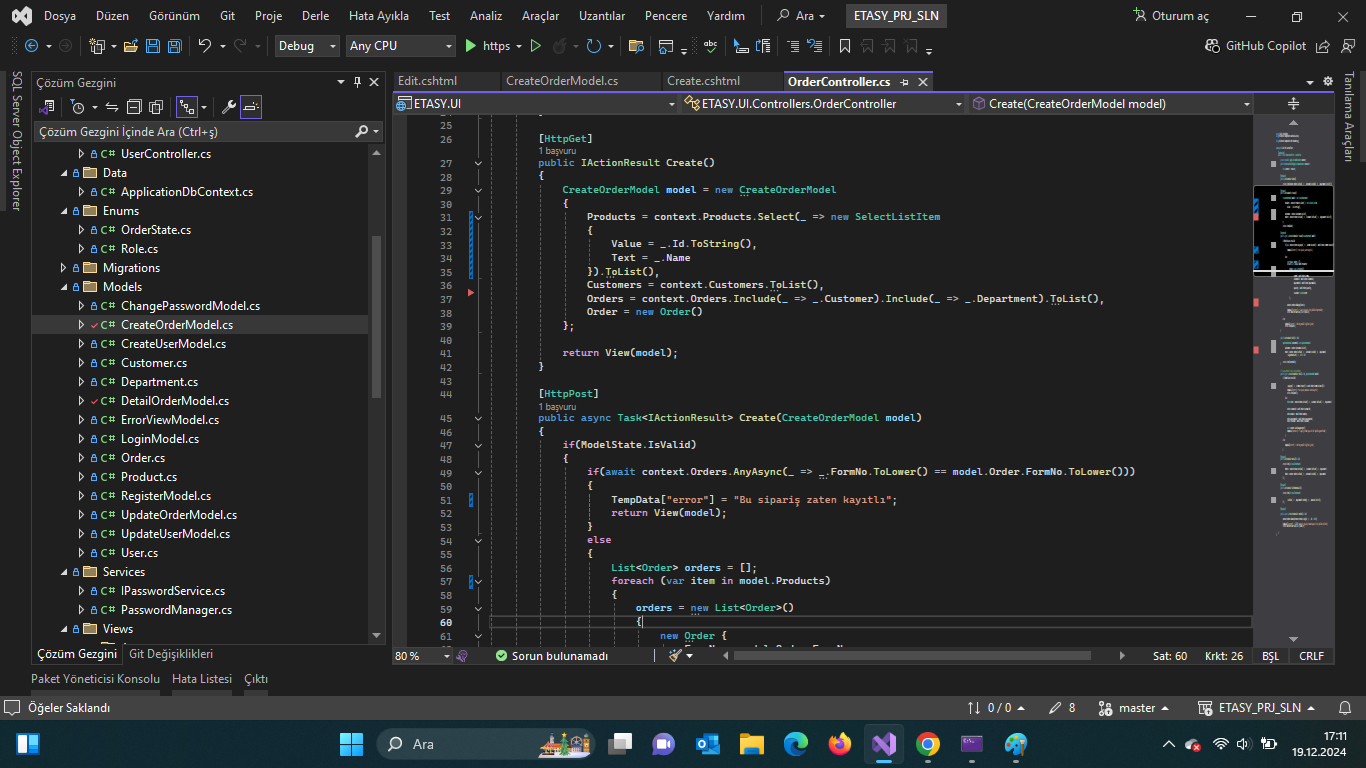The image size is (1366, 768).
Task: Collapse the Models folder in tree
Action: click(64, 287)
